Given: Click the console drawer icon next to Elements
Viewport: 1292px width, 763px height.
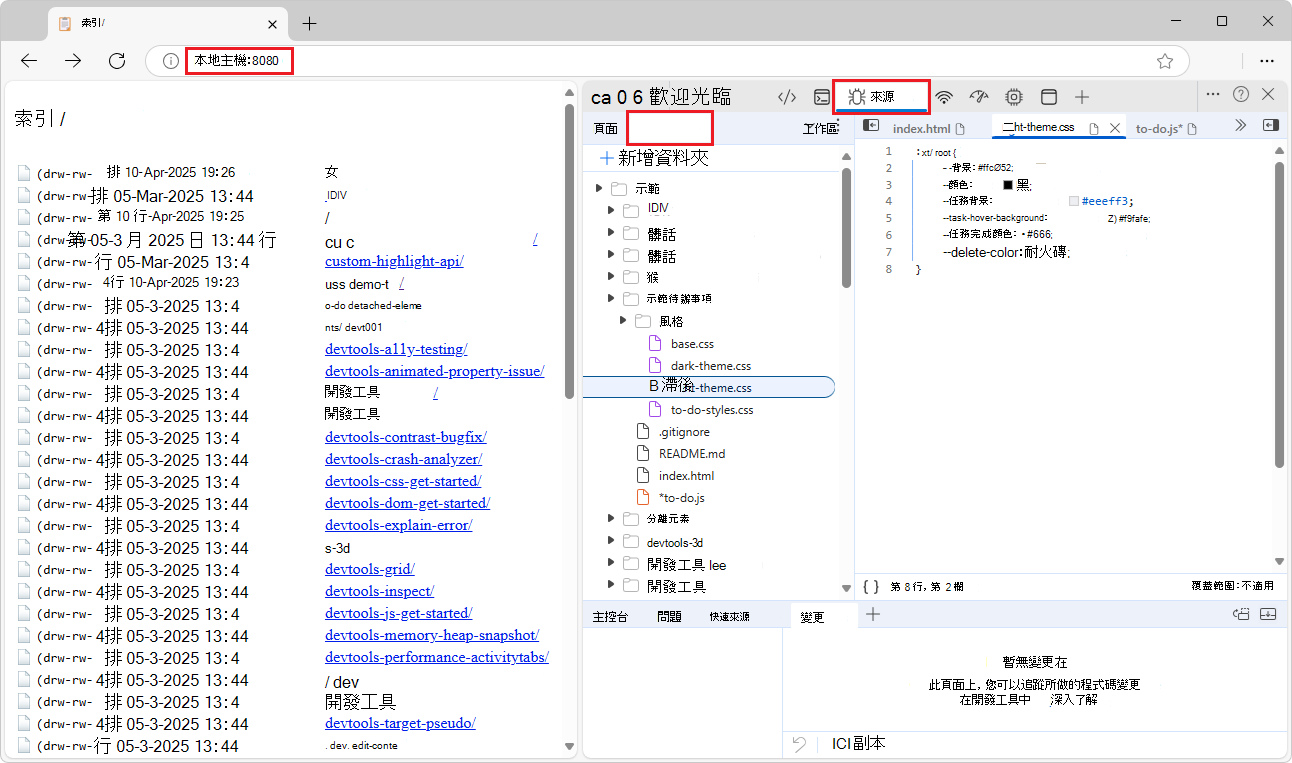Looking at the screenshot, I should tap(822, 96).
